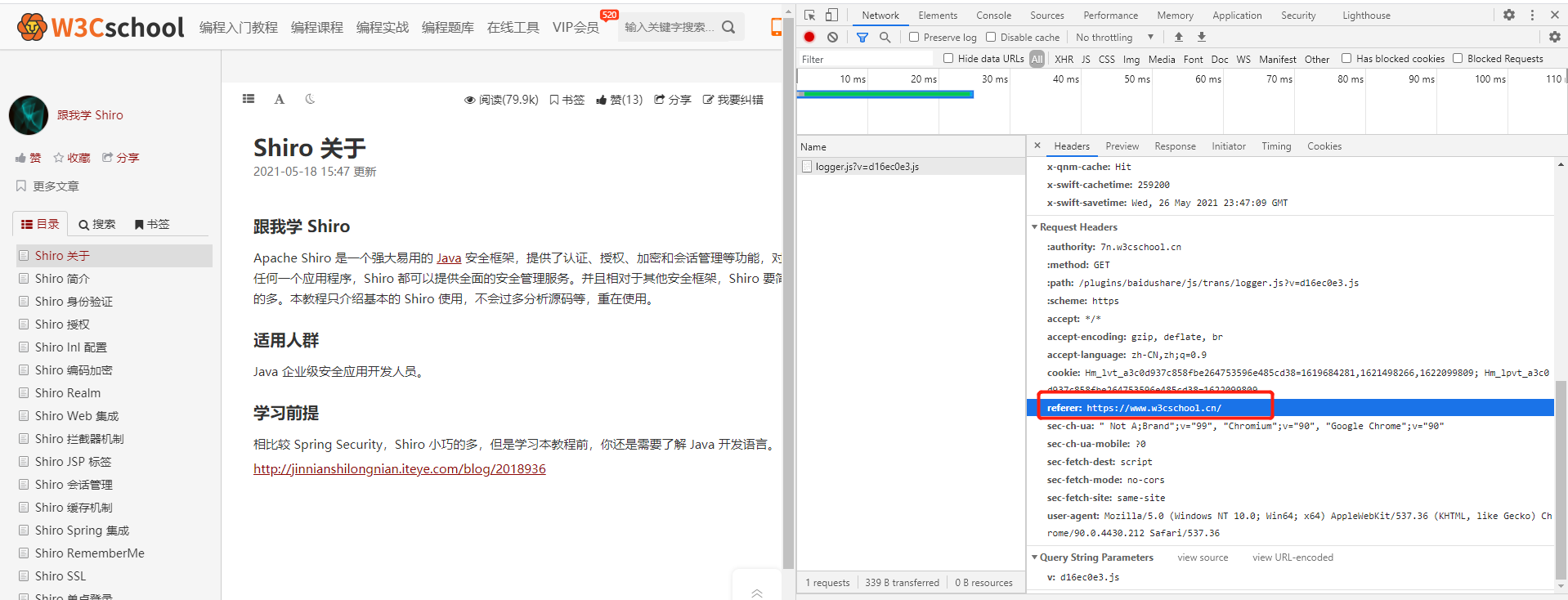Screen dimensions: 1568x600
Task: Select the JS filter type
Action: pyautogui.click(x=1086, y=59)
